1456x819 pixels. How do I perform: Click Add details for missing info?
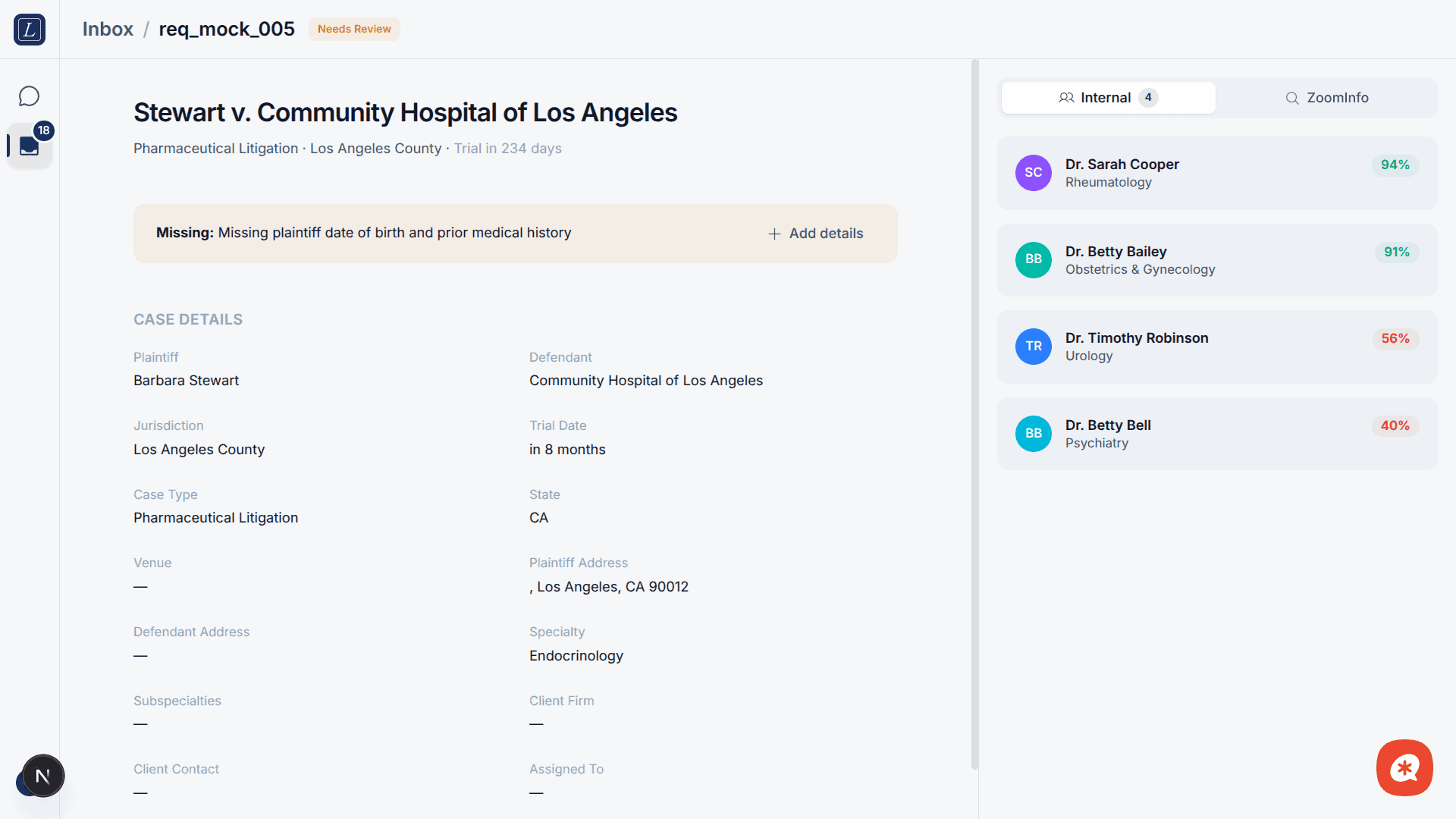[x=815, y=234]
